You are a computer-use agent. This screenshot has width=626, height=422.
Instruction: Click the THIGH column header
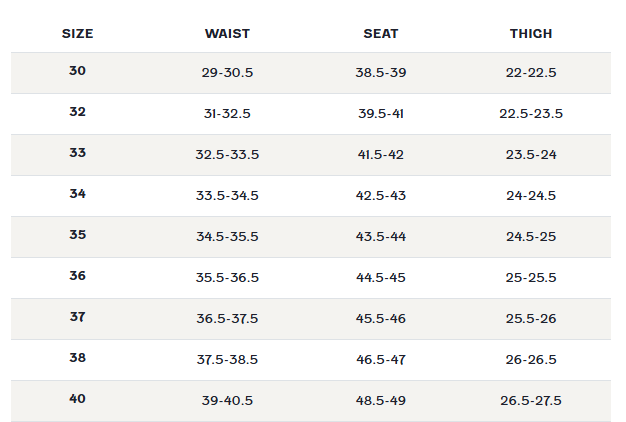(531, 34)
